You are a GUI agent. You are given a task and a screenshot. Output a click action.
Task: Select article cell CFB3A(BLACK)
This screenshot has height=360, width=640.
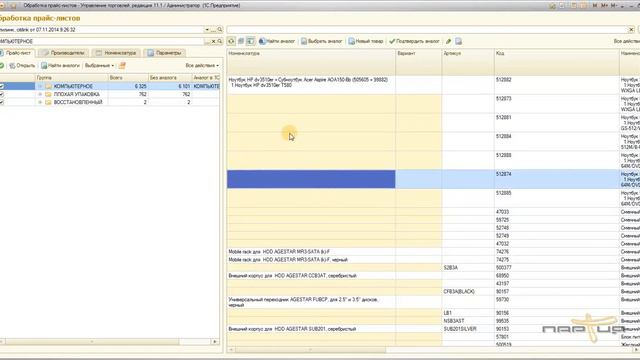click(x=468, y=291)
